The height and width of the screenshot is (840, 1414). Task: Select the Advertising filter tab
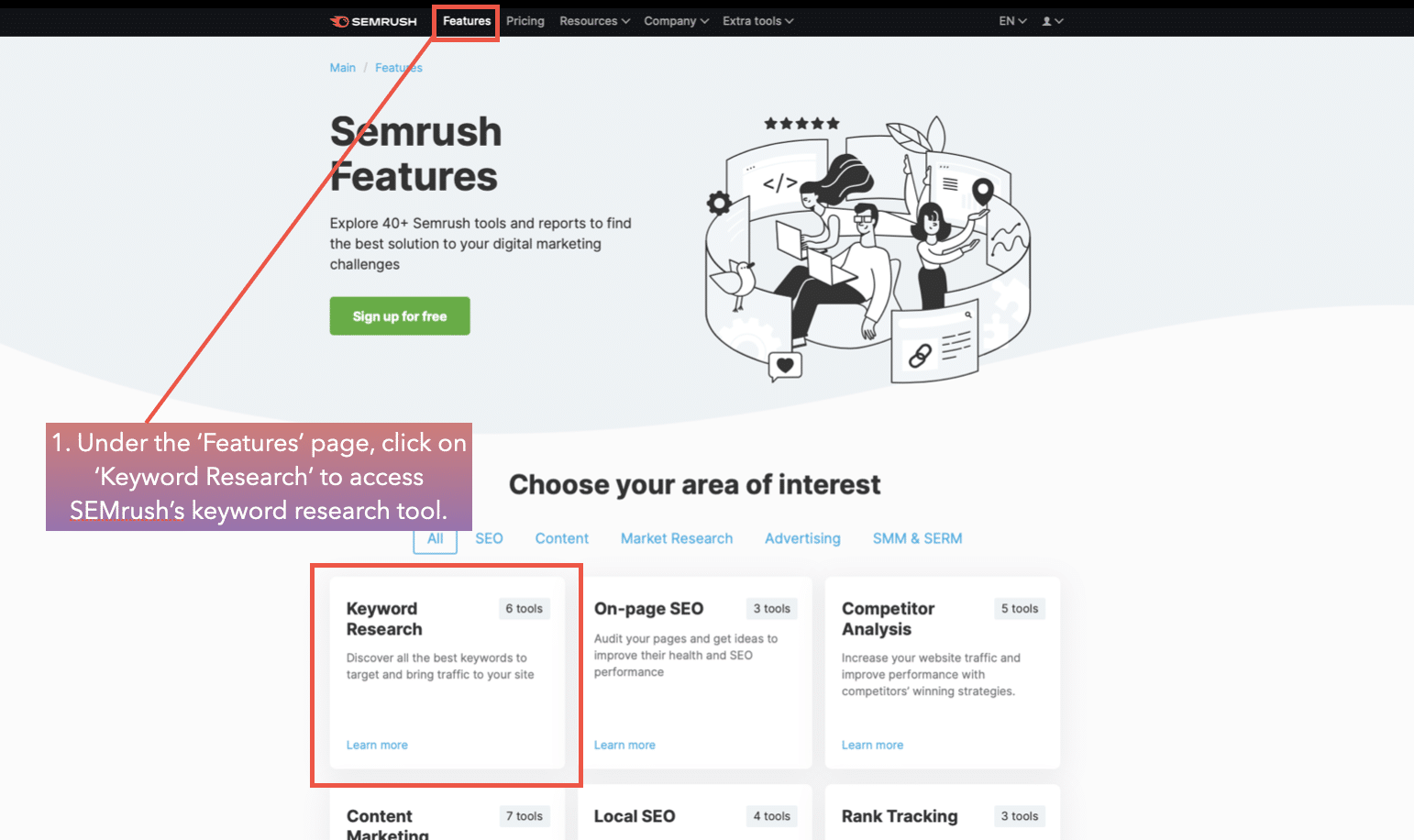tap(802, 538)
